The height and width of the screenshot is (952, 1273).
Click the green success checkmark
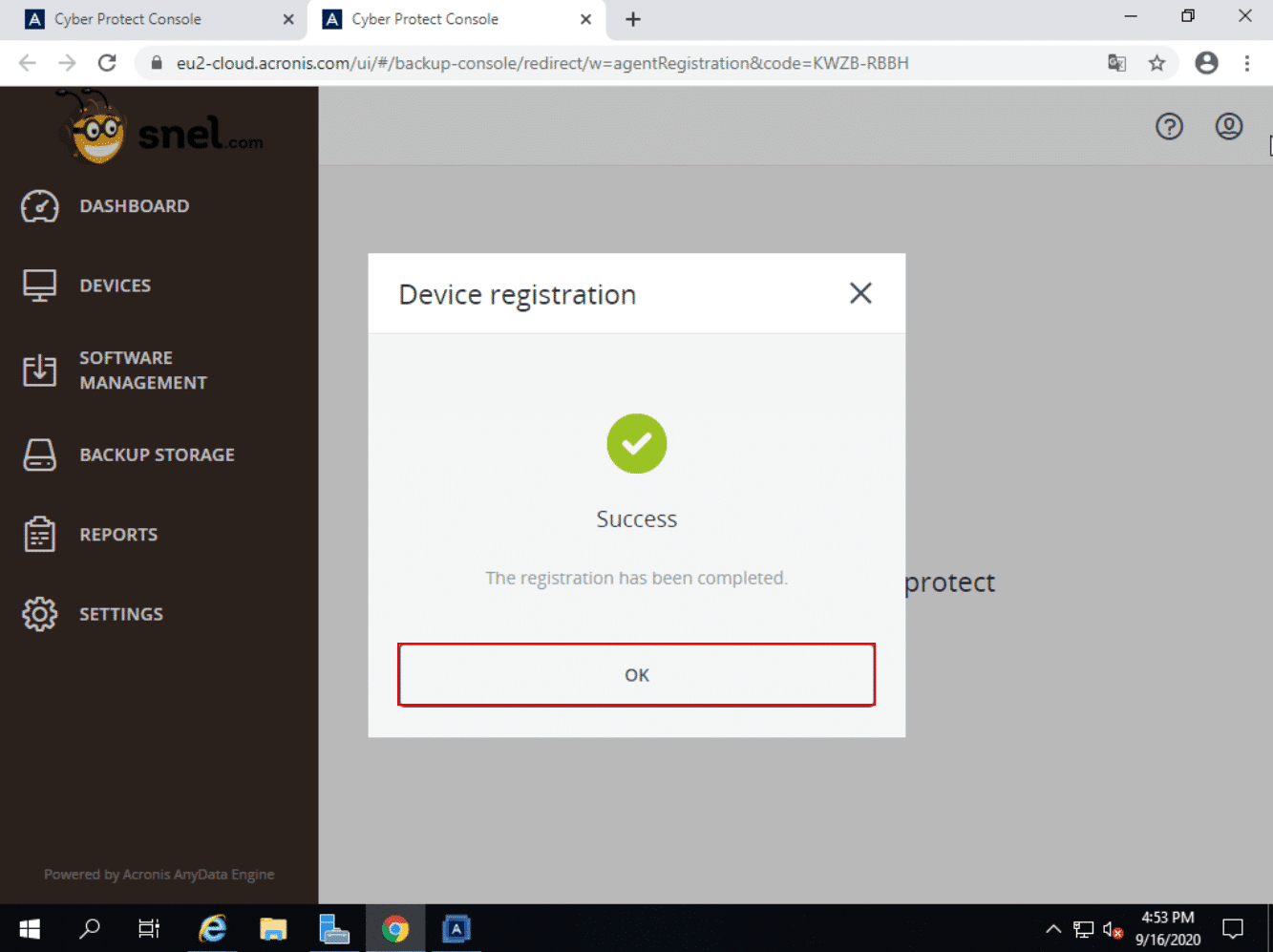pos(636,443)
